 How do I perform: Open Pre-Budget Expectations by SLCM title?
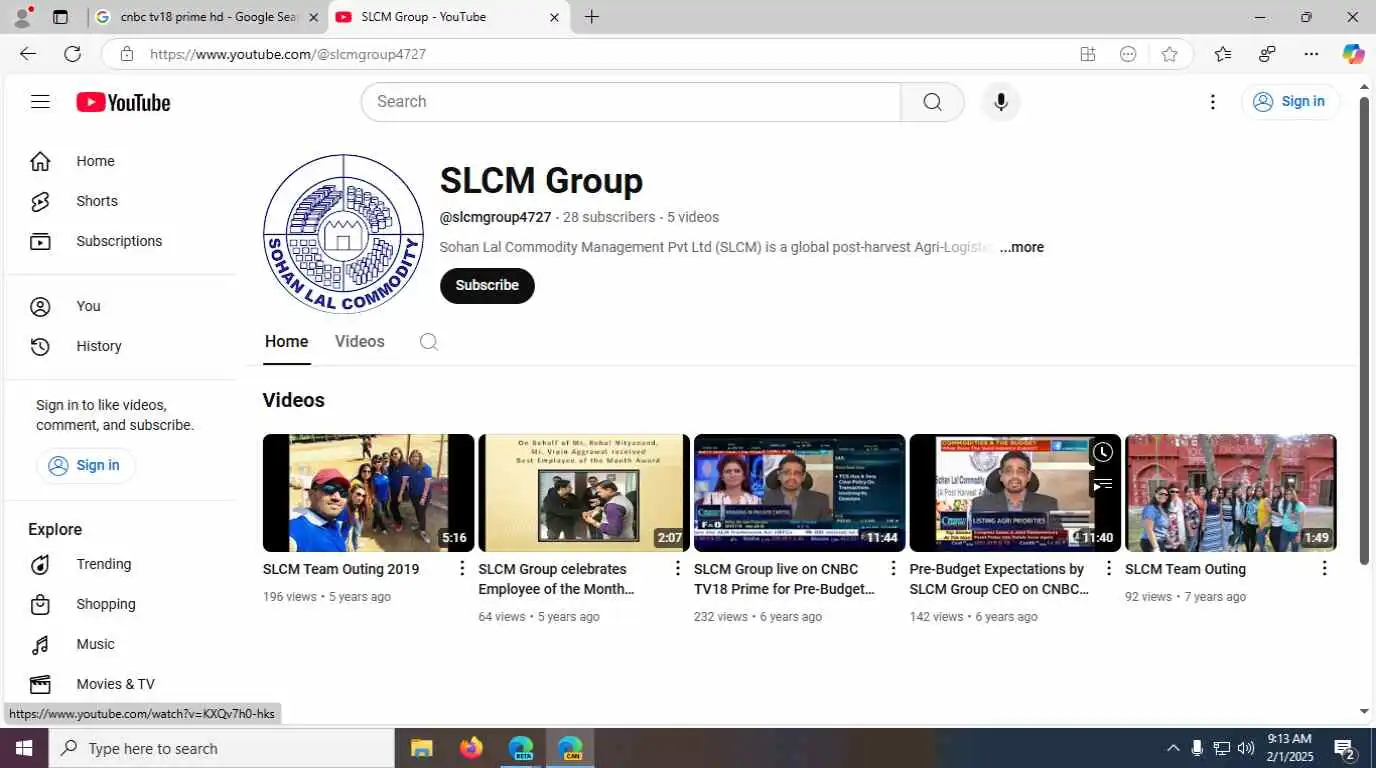point(999,579)
